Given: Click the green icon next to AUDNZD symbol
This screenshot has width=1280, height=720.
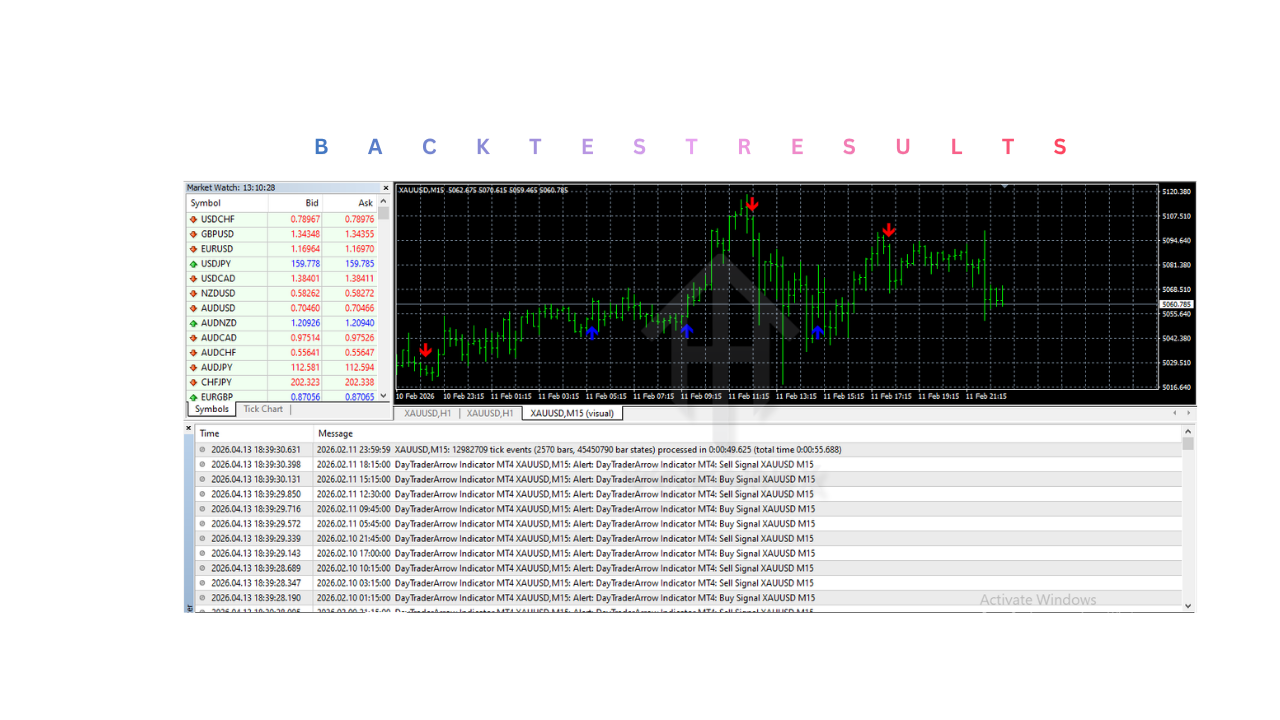Looking at the screenshot, I should point(193,322).
